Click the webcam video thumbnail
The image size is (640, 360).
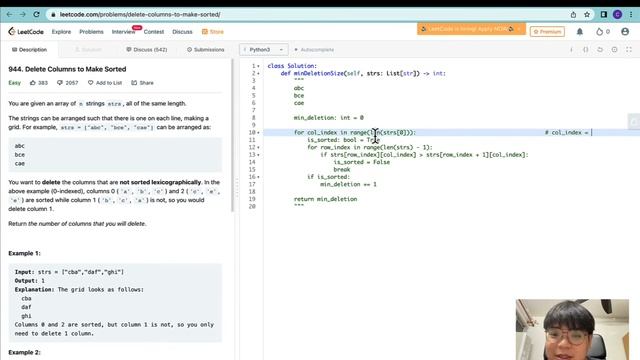(x=572, y=329)
